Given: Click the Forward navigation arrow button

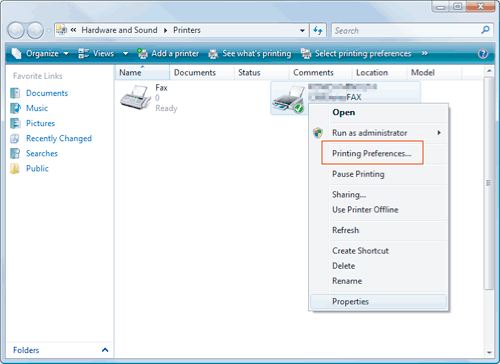Looking at the screenshot, I should click(35, 30).
